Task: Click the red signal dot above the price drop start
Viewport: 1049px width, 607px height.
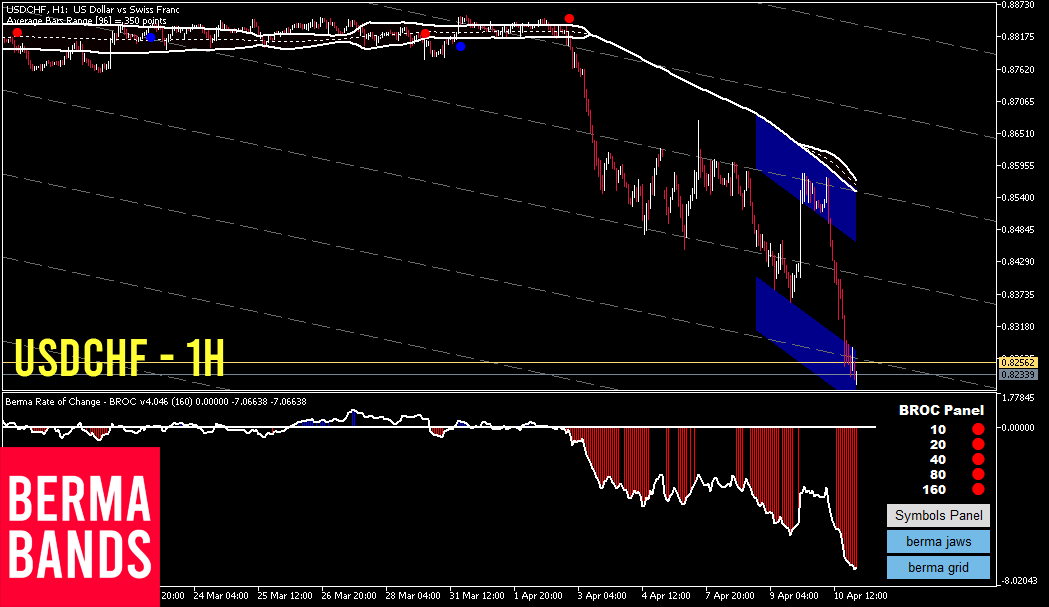Action: (569, 18)
